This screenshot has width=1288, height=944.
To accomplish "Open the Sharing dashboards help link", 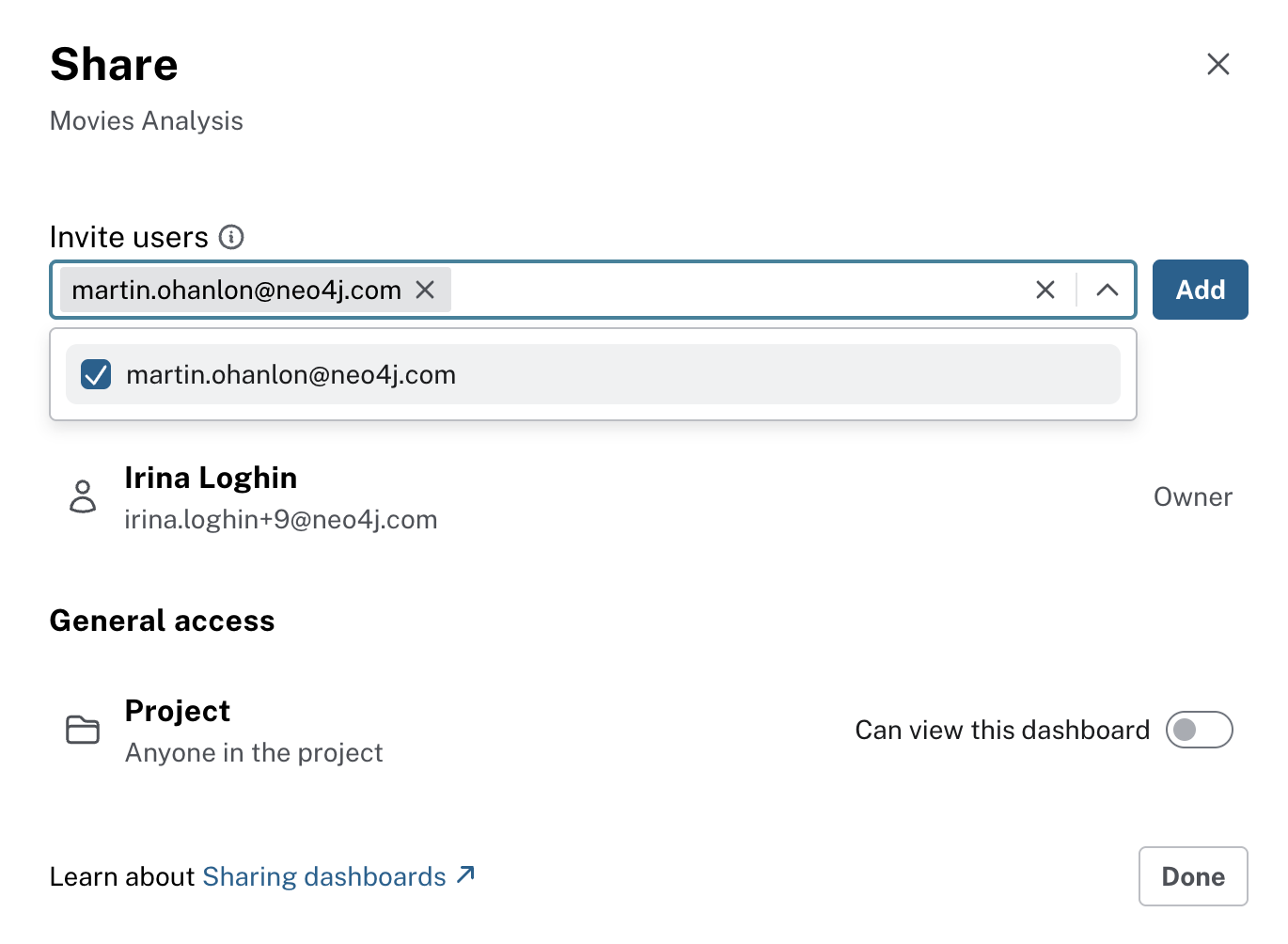I will coord(324,875).
